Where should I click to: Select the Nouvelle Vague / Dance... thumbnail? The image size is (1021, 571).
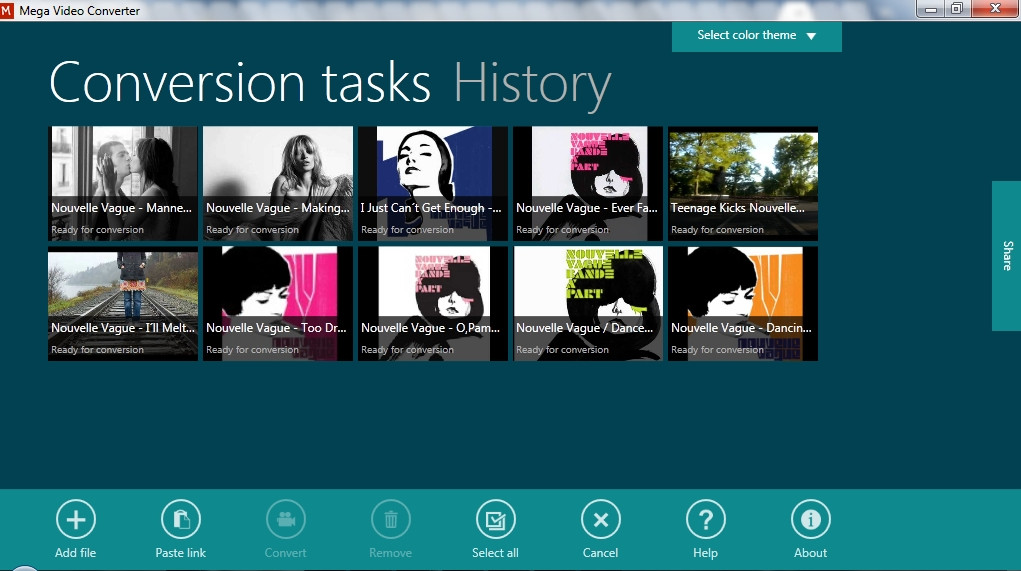[x=588, y=303]
